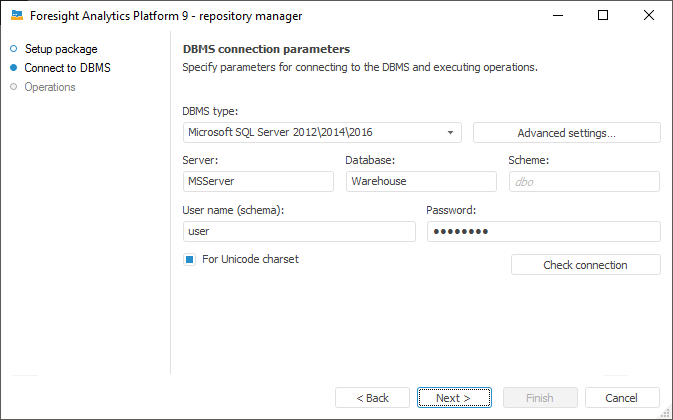Focus the Password field
Screen dimensions: 673x420
click(543, 231)
